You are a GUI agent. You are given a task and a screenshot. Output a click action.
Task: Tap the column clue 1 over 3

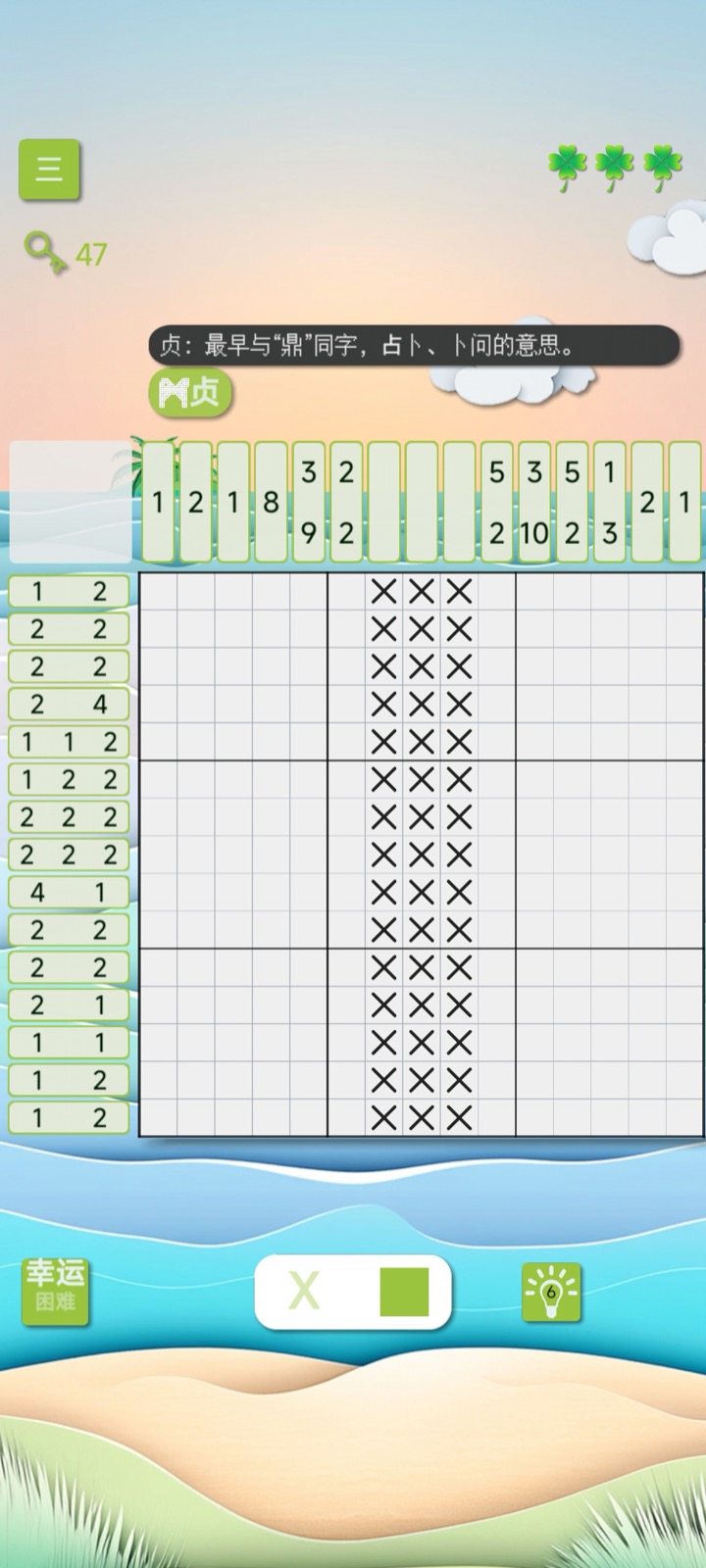pos(609,502)
